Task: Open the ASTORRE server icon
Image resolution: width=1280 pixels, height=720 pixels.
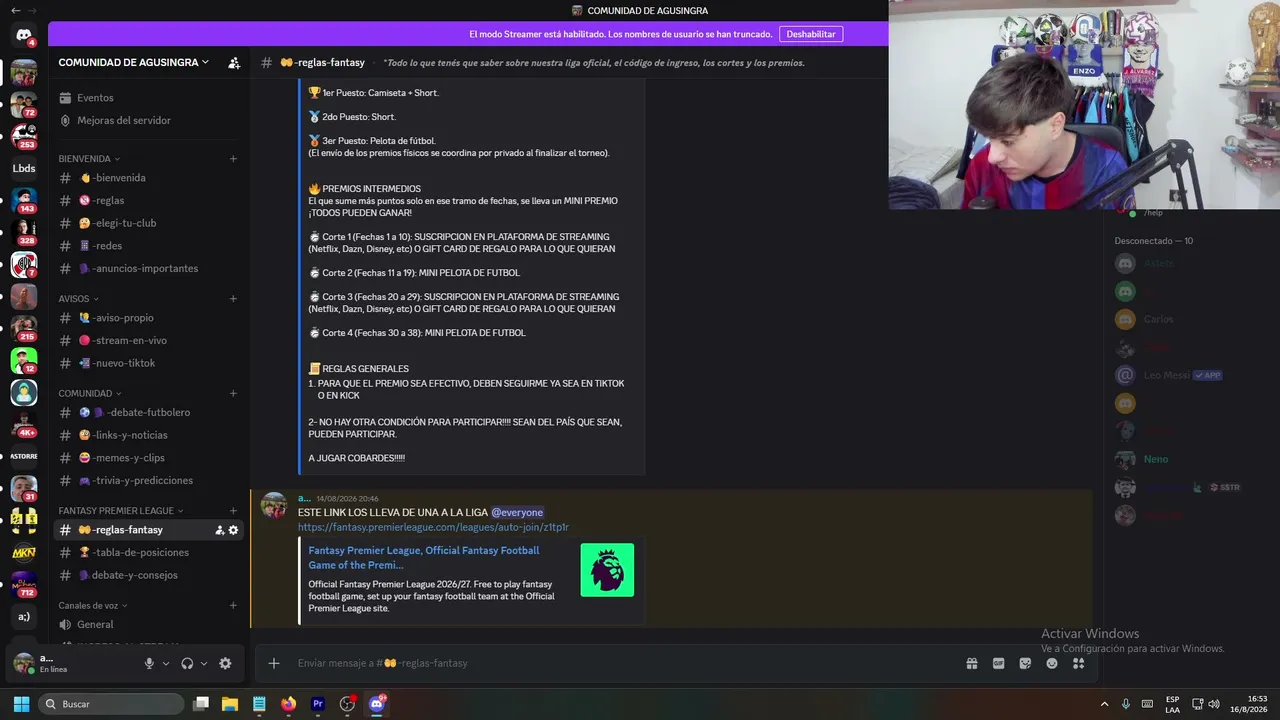Action: pyautogui.click(x=24, y=456)
